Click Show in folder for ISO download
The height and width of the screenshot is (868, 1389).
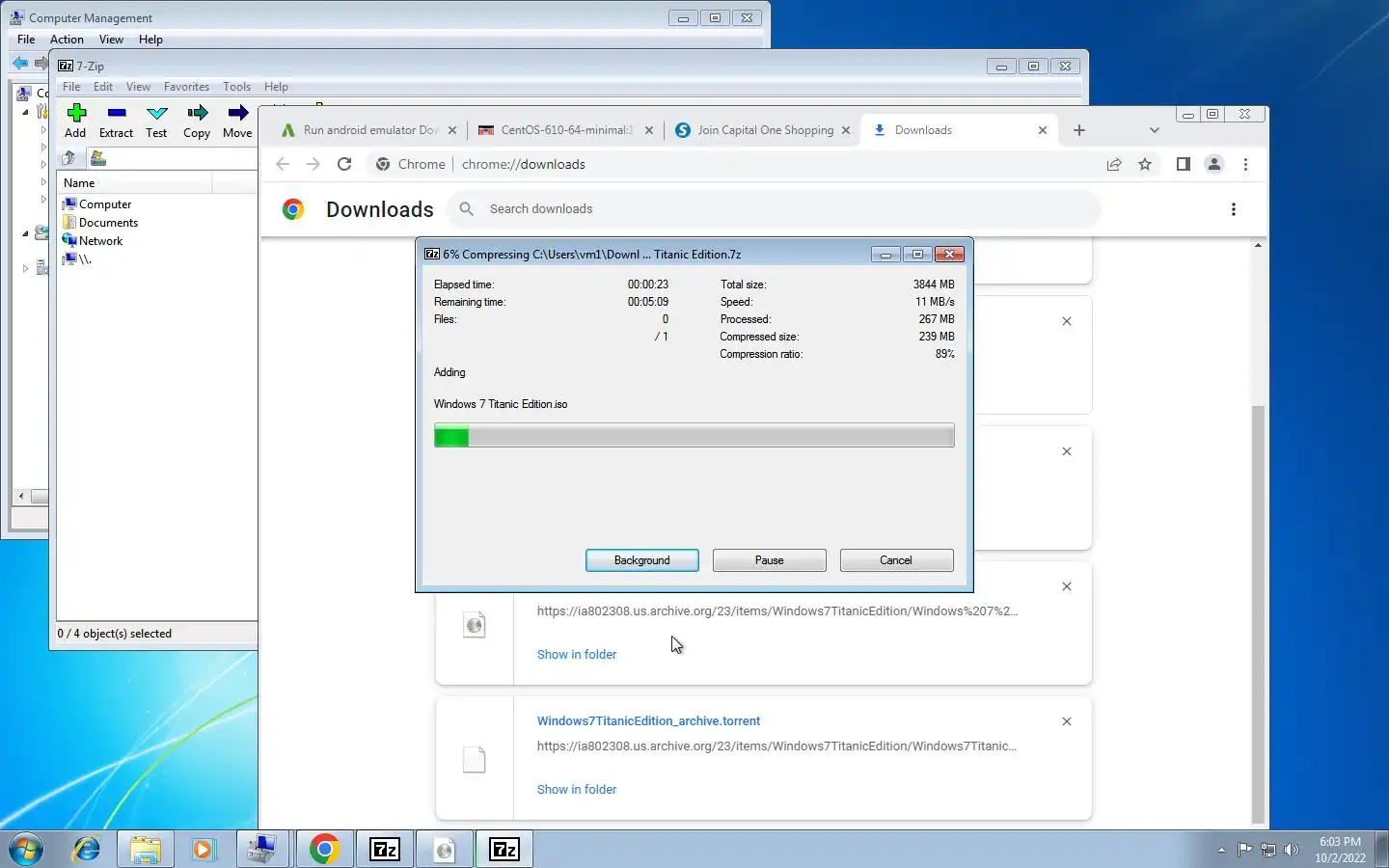click(x=577, y=654)
